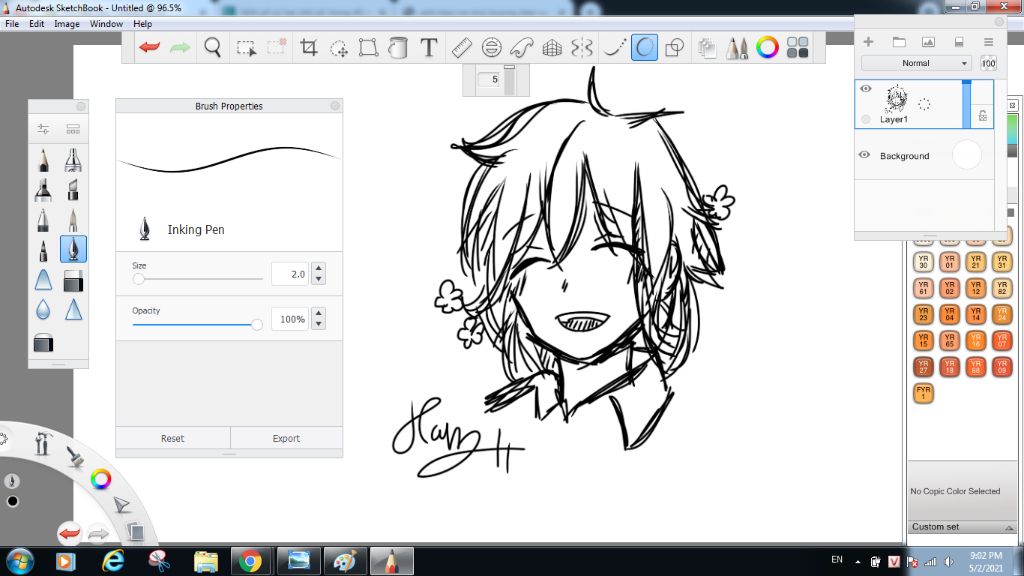Click the brush Size slider handle
1024x576 pixels.
pyautogui.click(x=138, y=279)
